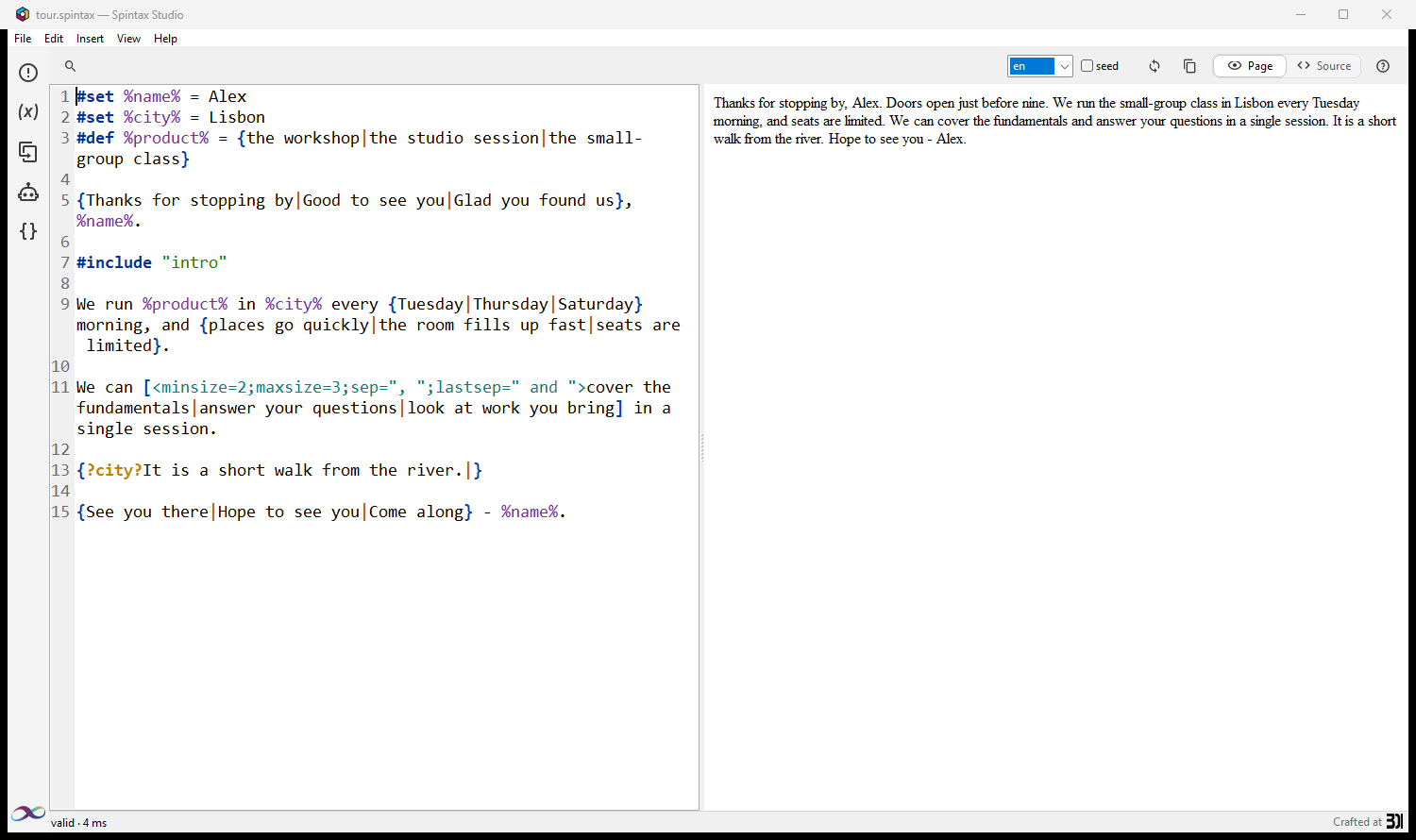This screenshot has height=840, width=1416.
Task: Click the rendered preview paragraph text
Action: point(1054,121)
